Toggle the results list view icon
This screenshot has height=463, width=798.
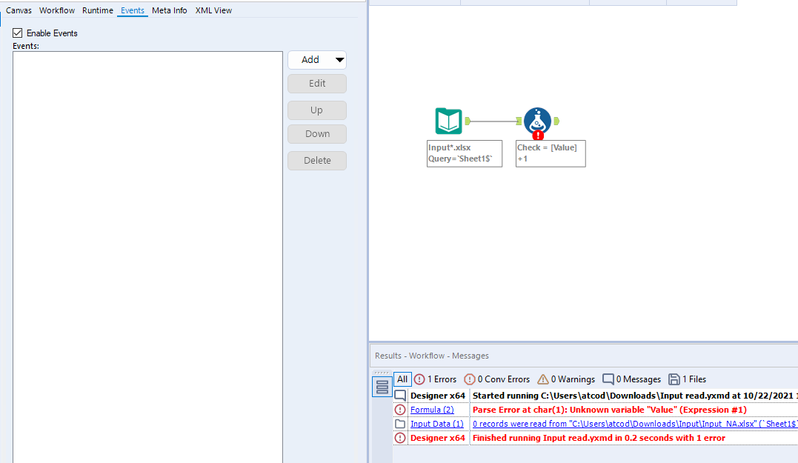pos(382,387)
